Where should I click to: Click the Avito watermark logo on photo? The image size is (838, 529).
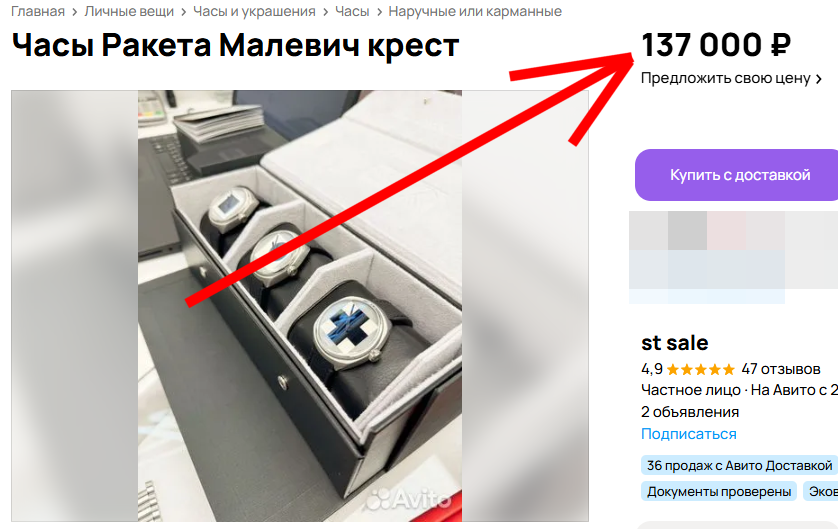(408, 500)
